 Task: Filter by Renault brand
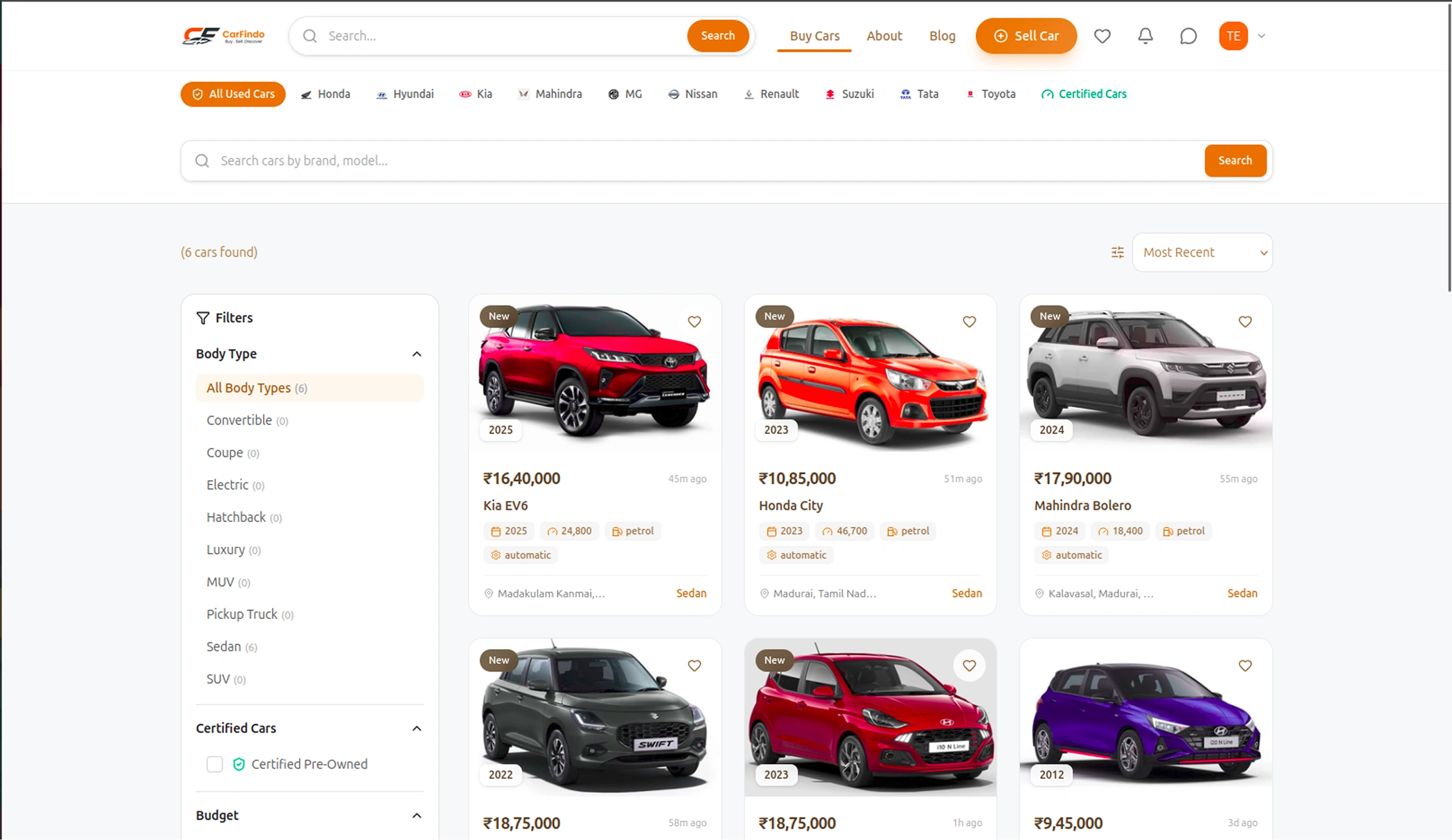coord(772,94)
